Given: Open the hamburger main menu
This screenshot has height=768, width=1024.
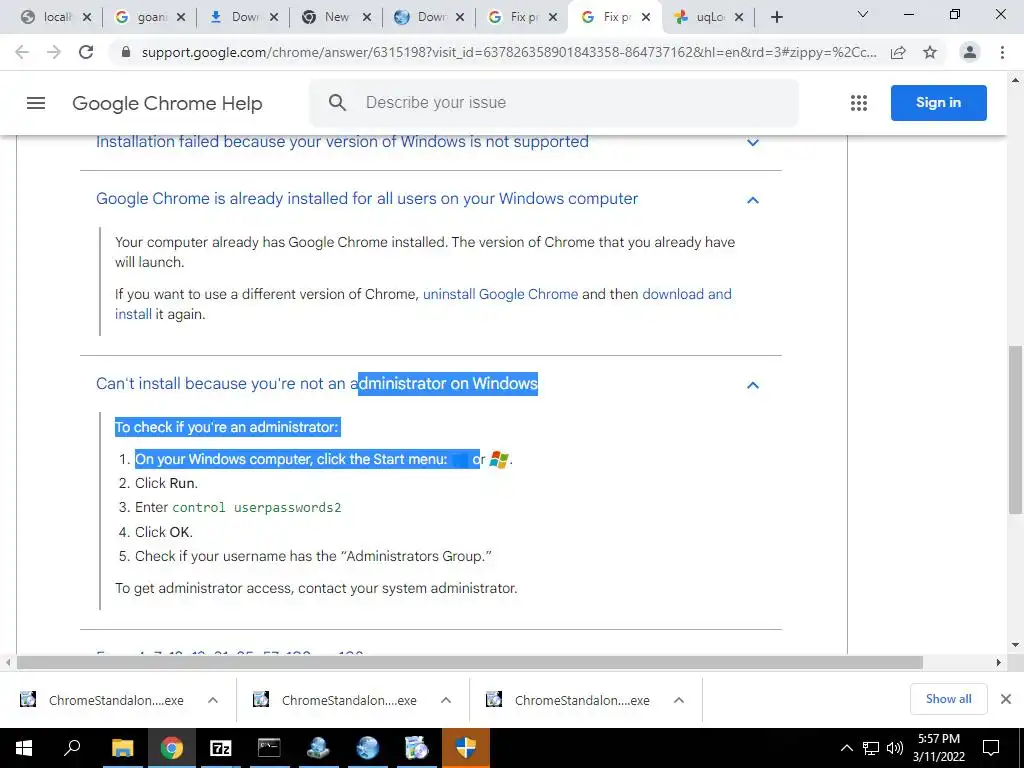Looking at the screenshot, I should (36, 103).
